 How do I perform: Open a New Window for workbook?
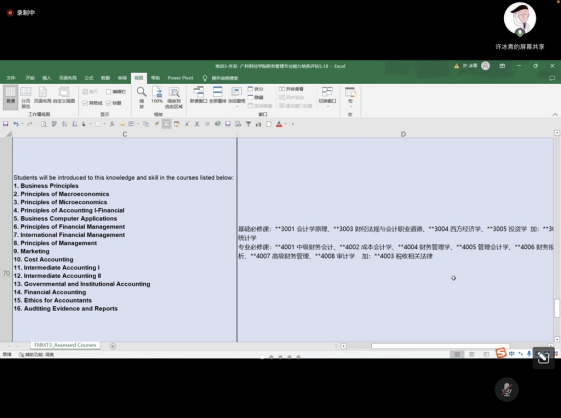198,95
